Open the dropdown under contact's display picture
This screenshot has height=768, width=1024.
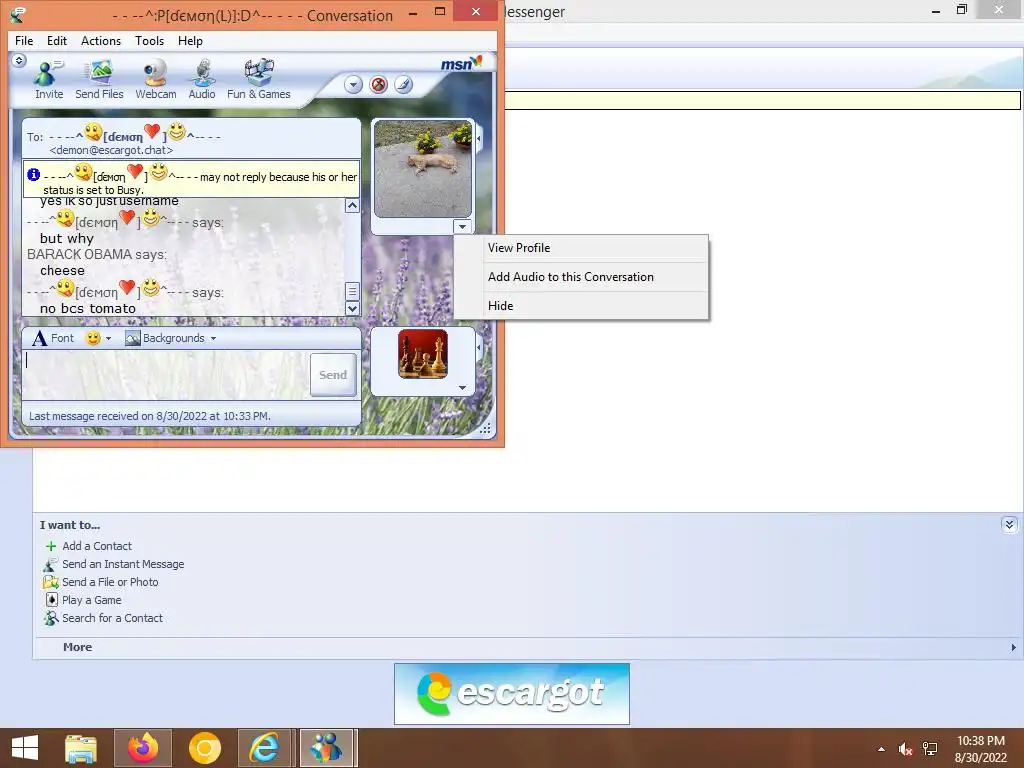pos(462,227)
